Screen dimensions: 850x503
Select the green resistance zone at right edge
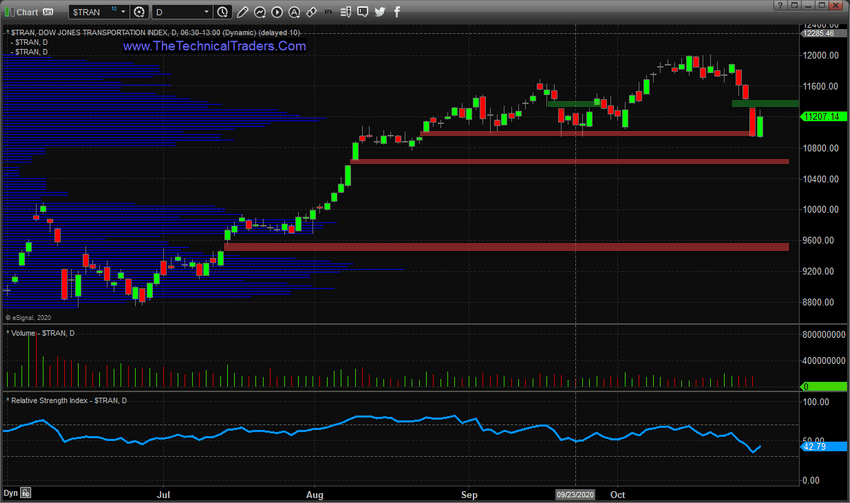pyautogui.click(x=765, y=103)
